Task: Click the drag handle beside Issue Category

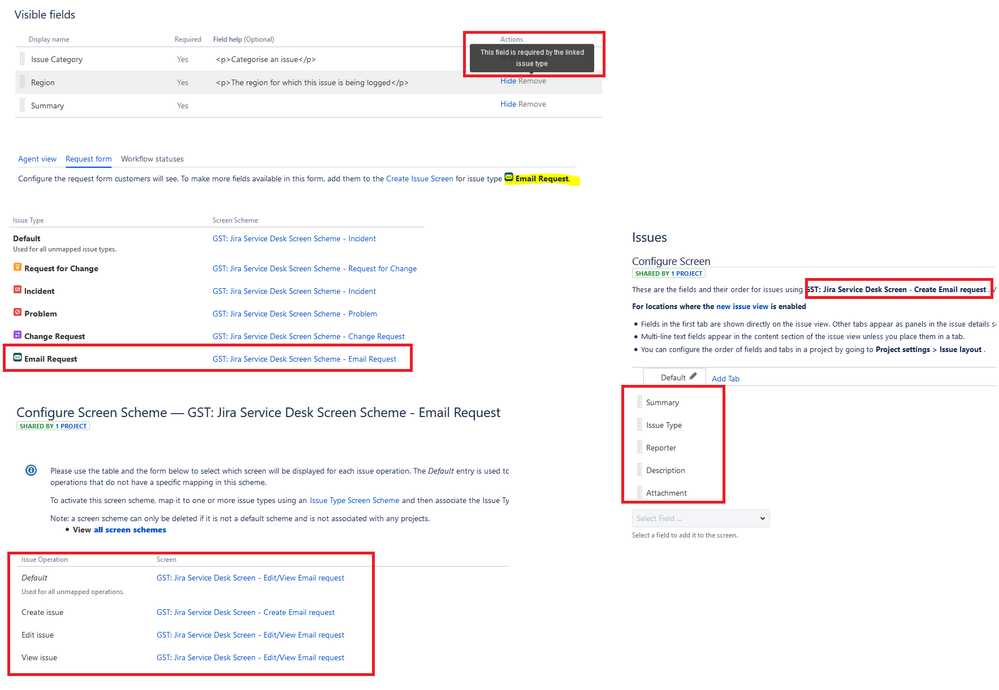Action: [22, 59]
